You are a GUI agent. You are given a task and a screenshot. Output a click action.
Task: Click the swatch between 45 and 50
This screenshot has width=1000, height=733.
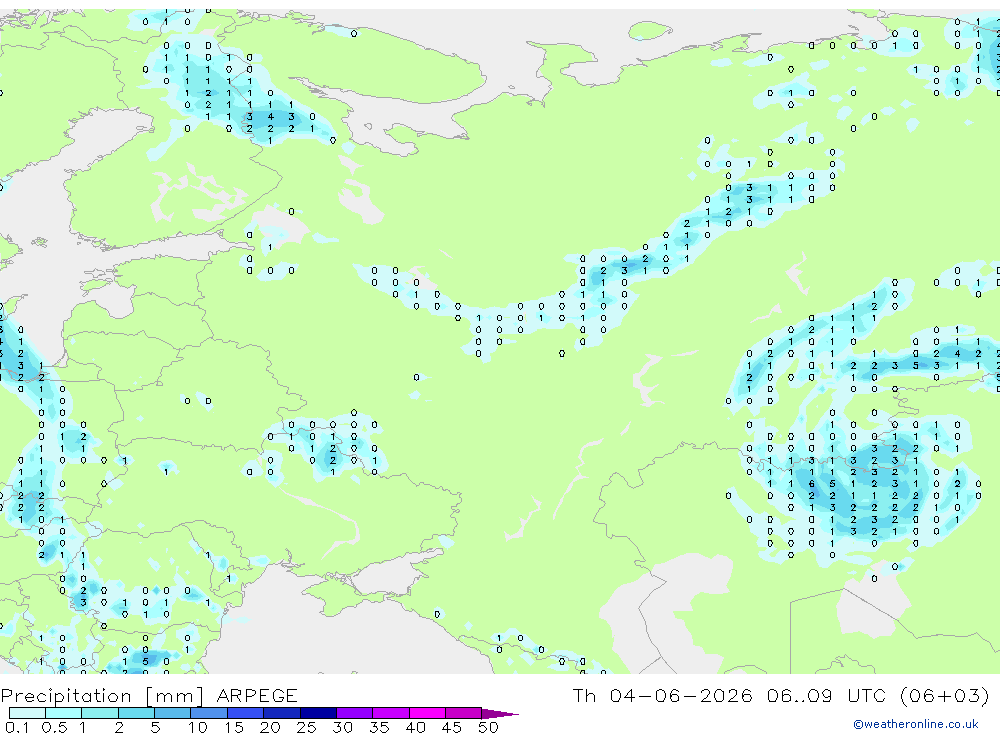point(464,713)
